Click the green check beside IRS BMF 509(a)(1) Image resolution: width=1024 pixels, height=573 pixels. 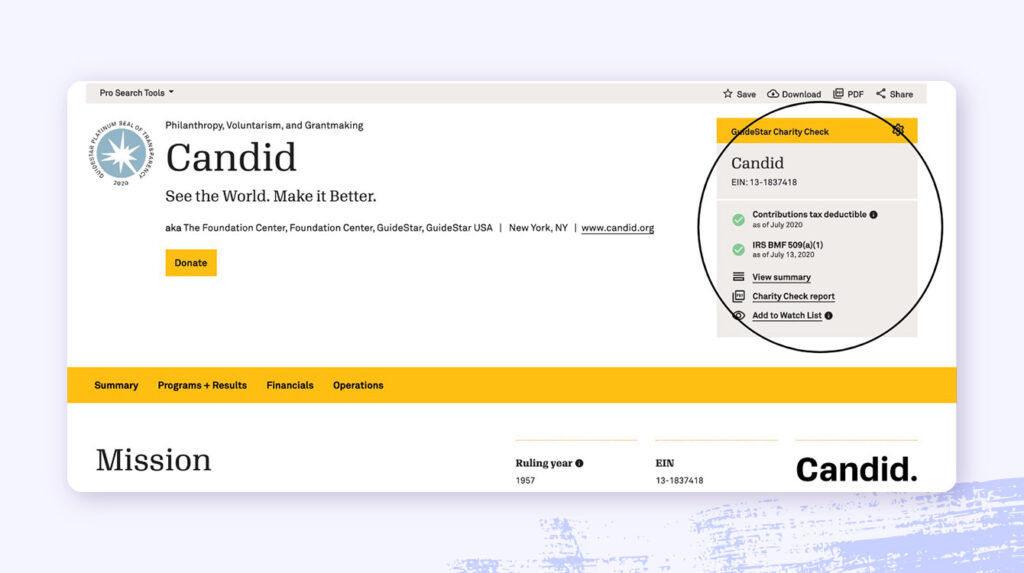(x=738, y=250)
